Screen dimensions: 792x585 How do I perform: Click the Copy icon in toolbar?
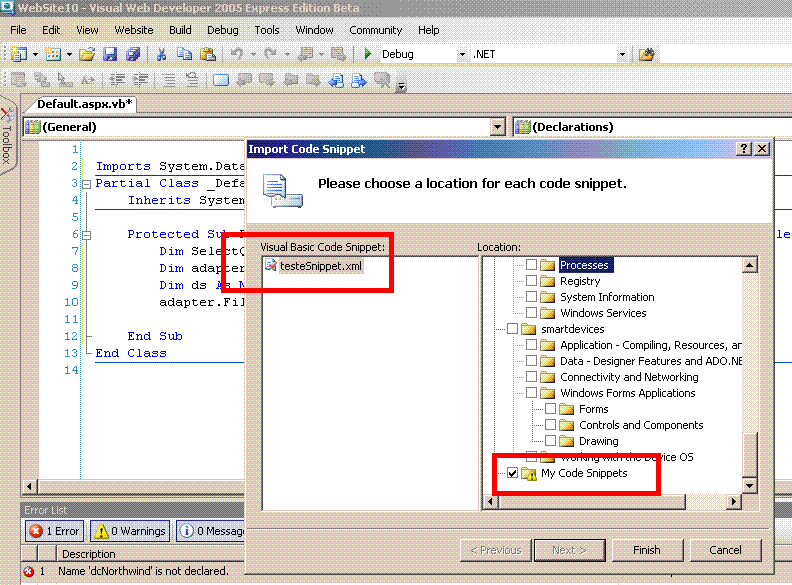184,54
